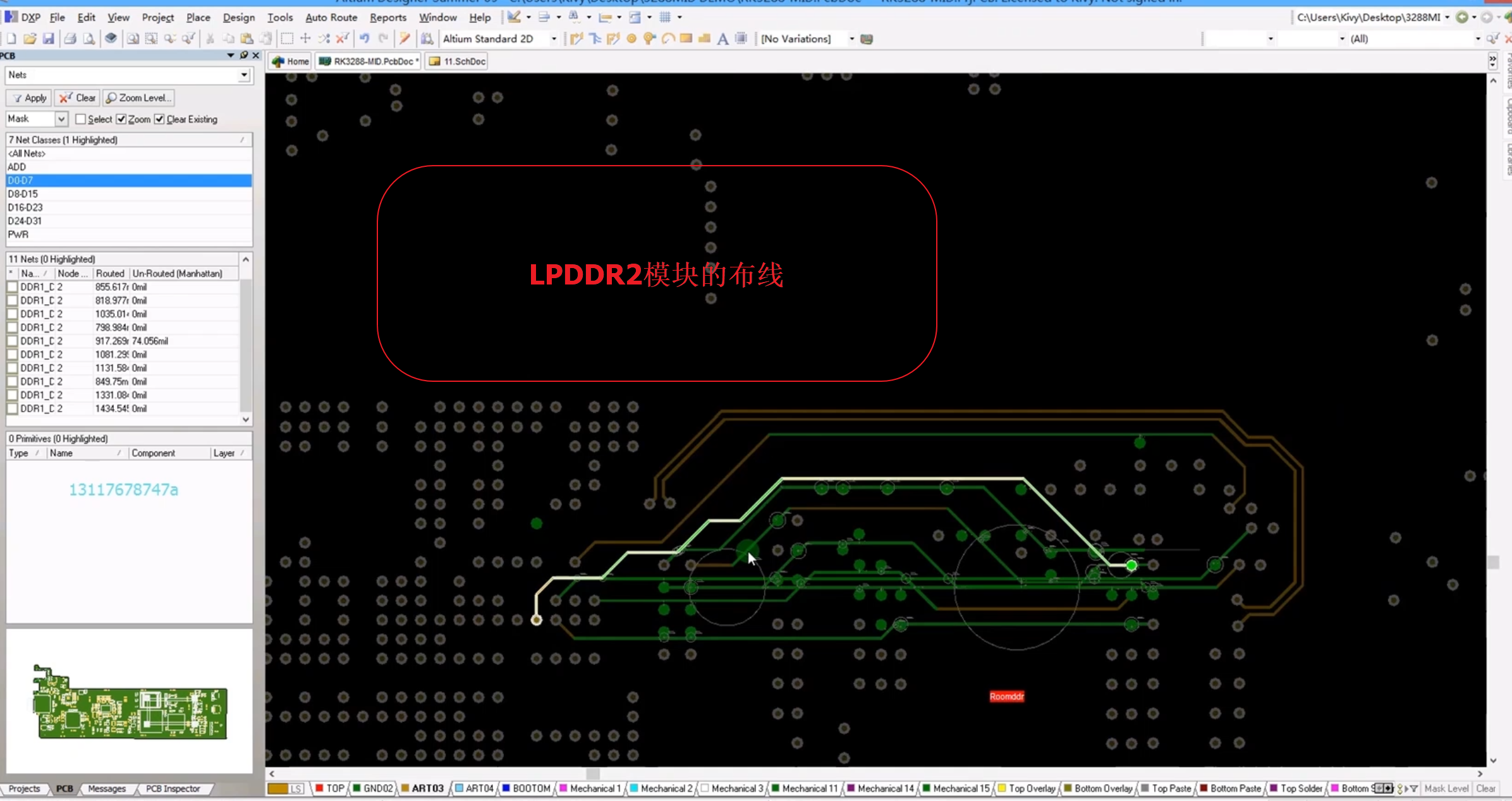The width and height of the screenshot is (1512, 801).
Task: Click the Redo arrow icon
Action: point(383,39)
